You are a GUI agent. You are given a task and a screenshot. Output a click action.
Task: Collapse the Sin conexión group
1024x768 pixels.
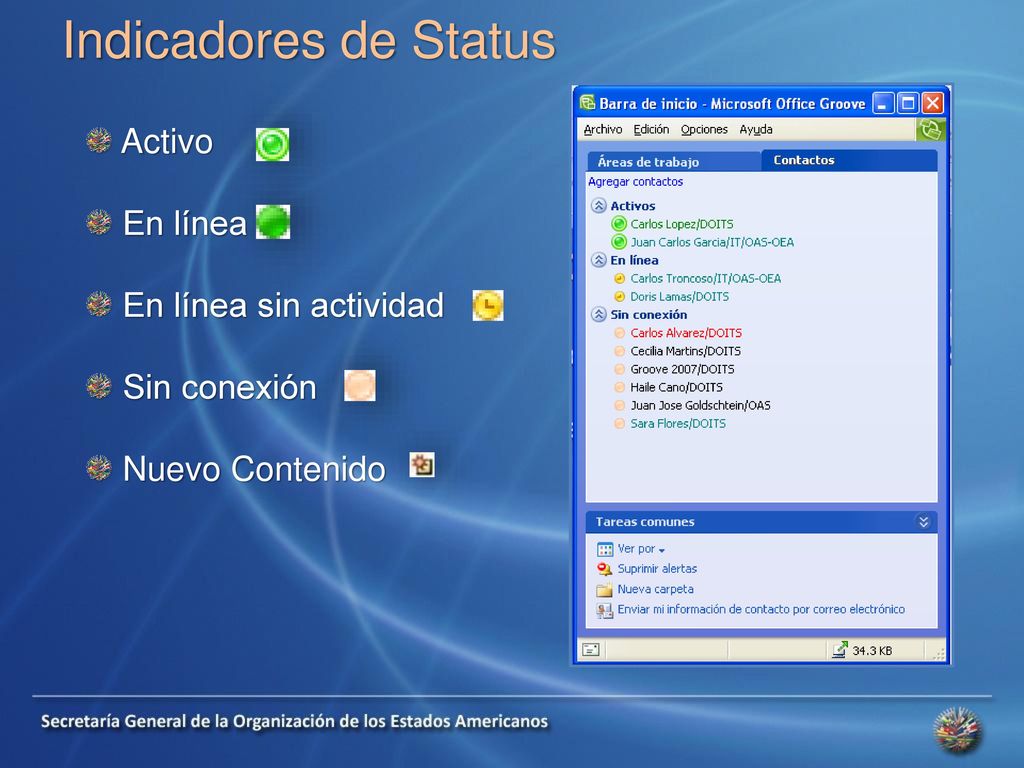tap(598, 314)
